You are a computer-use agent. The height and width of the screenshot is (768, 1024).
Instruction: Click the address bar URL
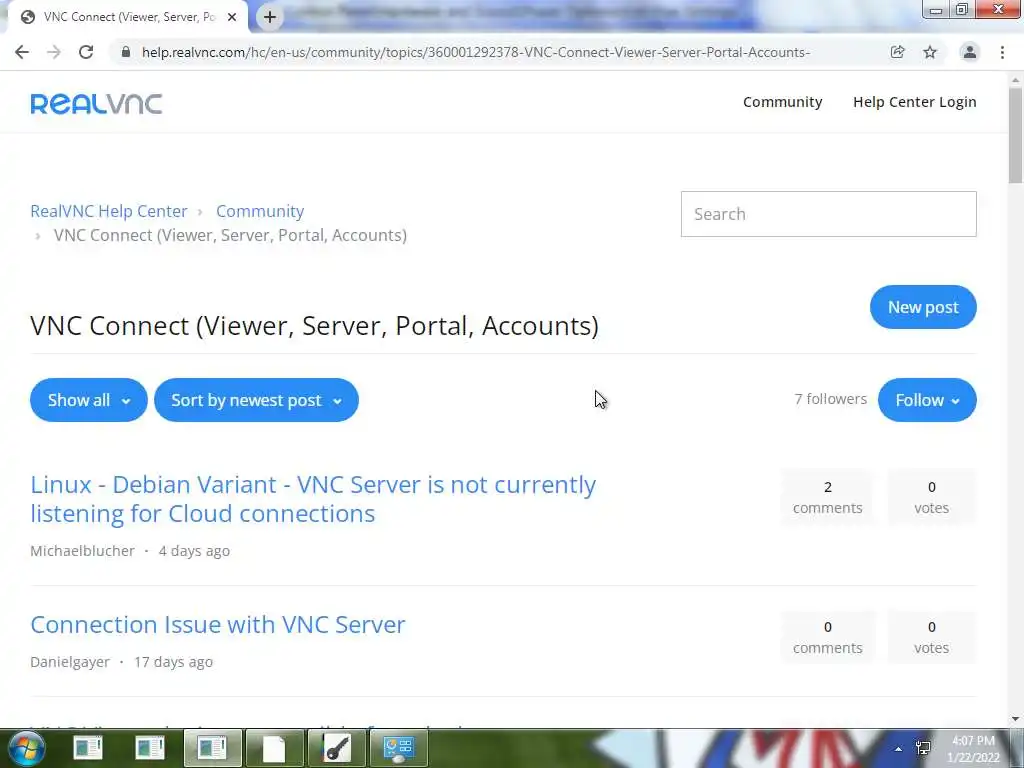tap(475, 52)
